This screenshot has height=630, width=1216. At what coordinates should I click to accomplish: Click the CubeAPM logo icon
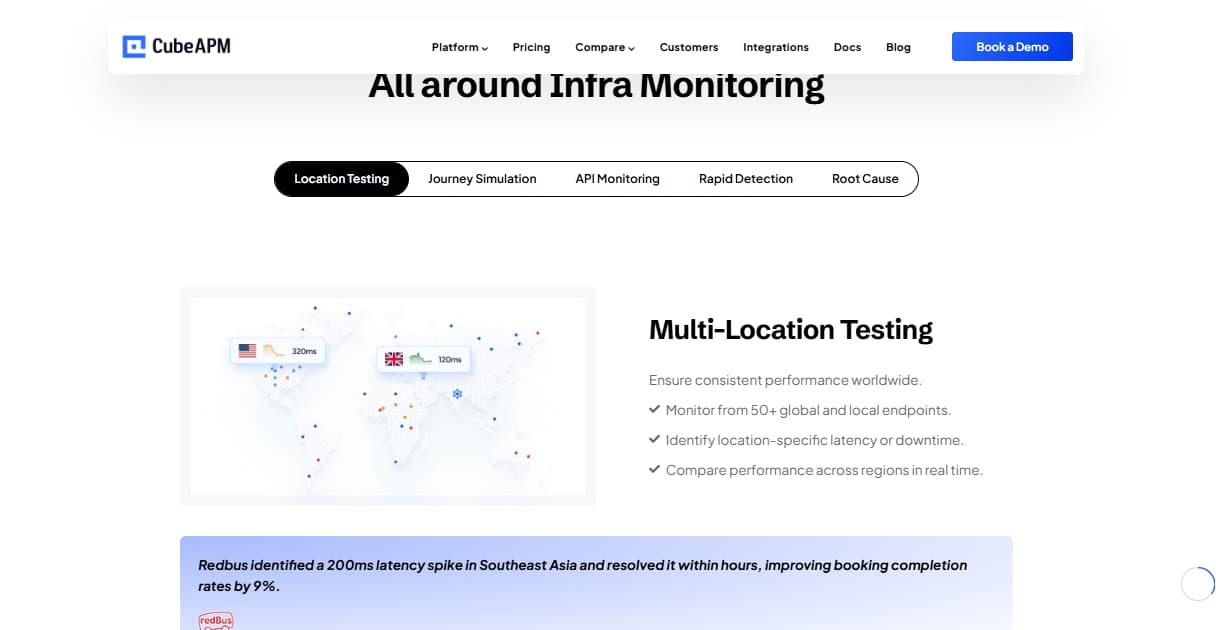coord(134,46)
